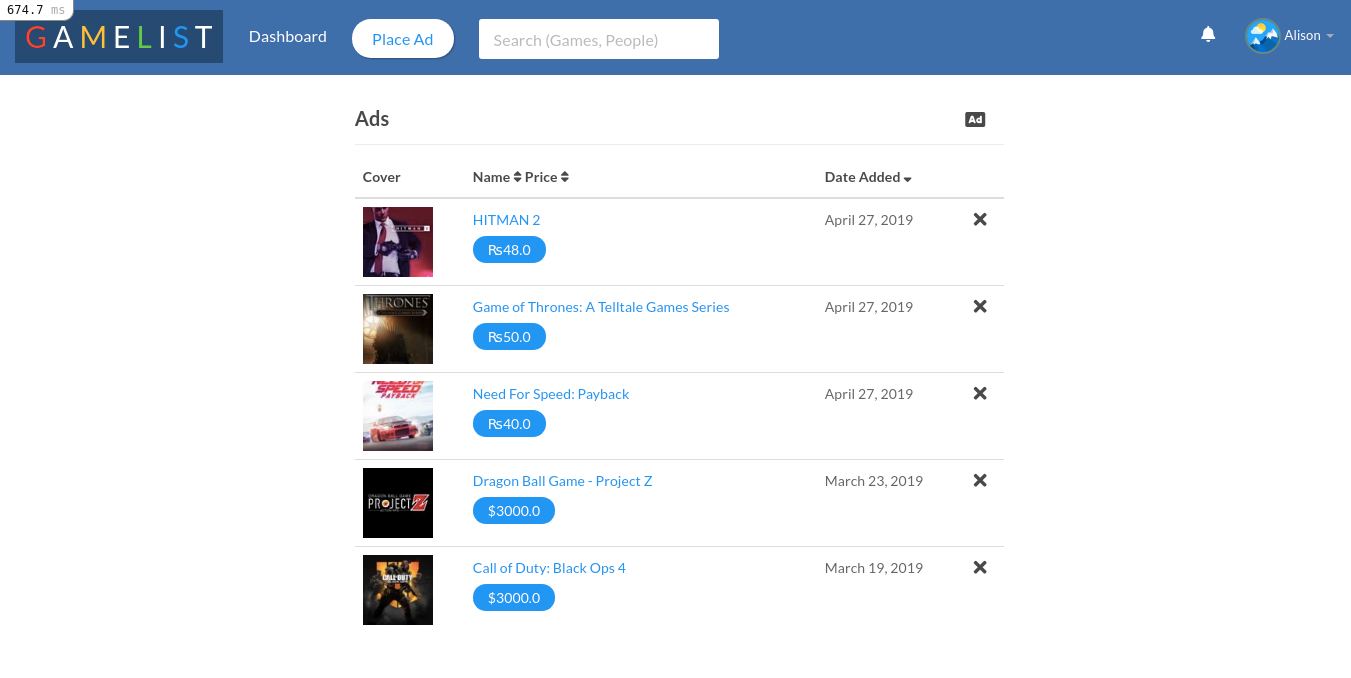Click the Need For Speed cover thumbnail

click(398, 416)
